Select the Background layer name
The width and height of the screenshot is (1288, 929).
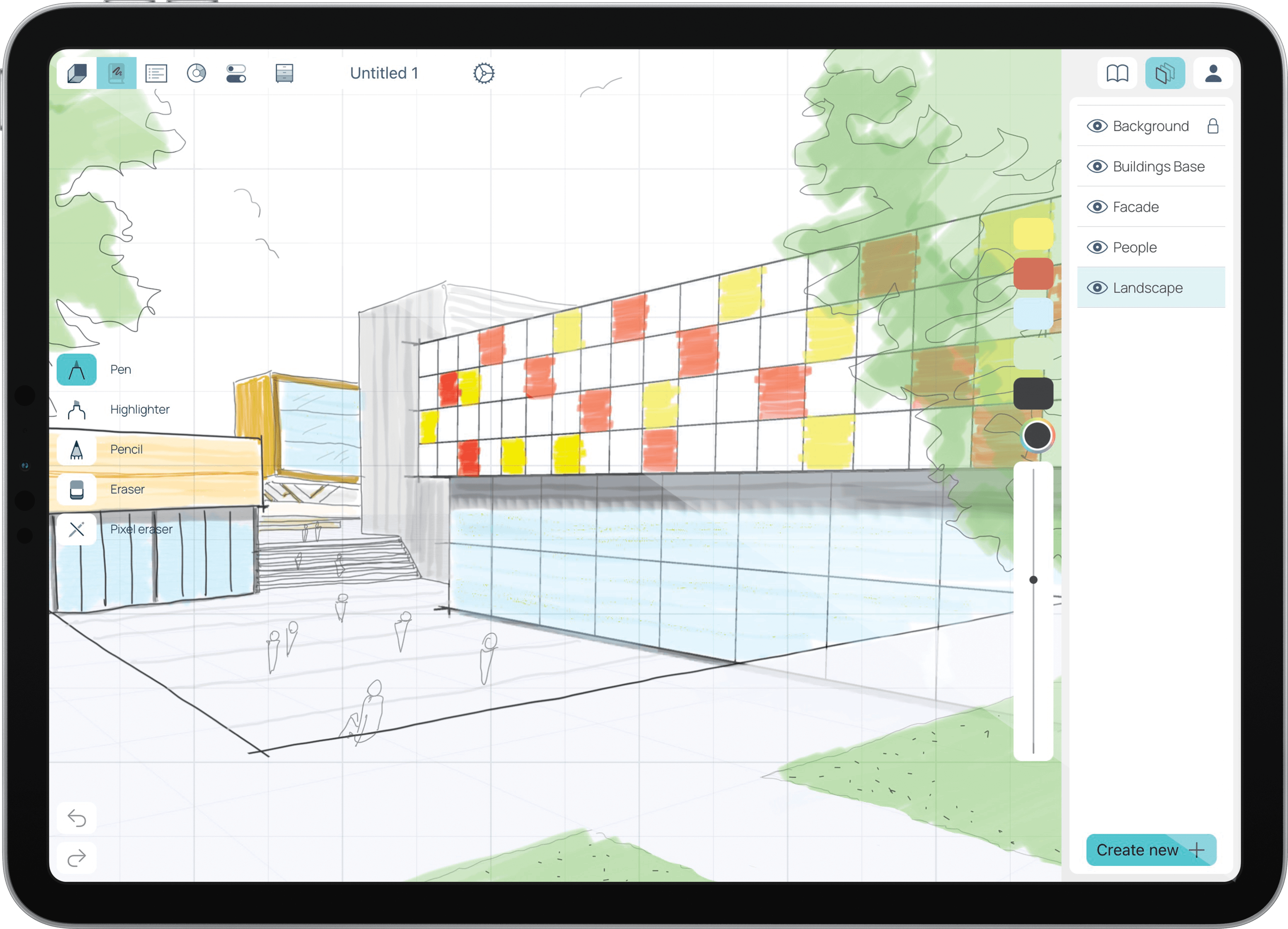point(1150,126)
